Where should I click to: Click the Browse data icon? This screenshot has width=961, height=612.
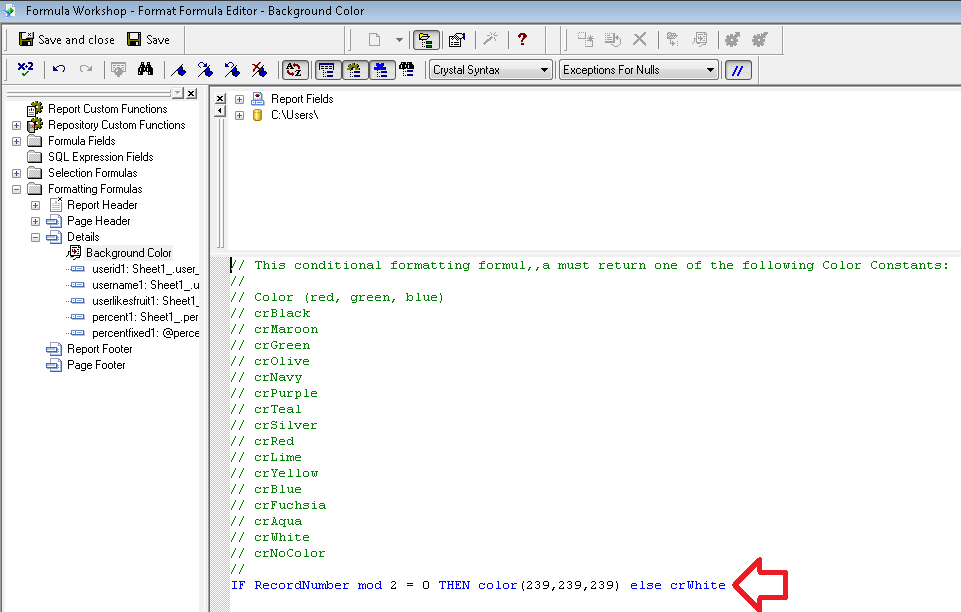click(118, 69)
